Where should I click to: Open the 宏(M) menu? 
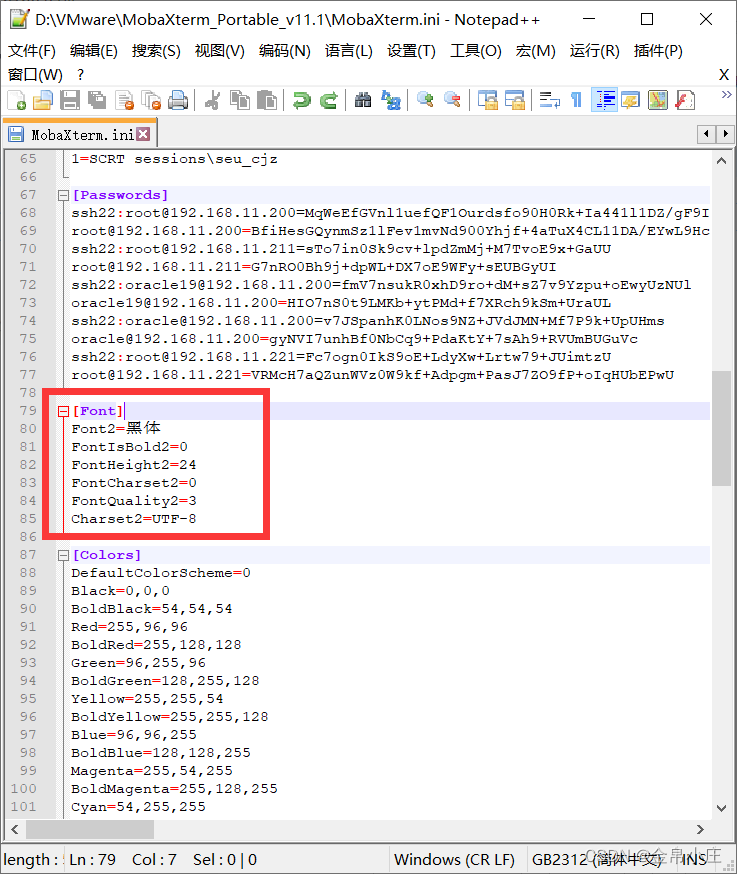(535, 51)
